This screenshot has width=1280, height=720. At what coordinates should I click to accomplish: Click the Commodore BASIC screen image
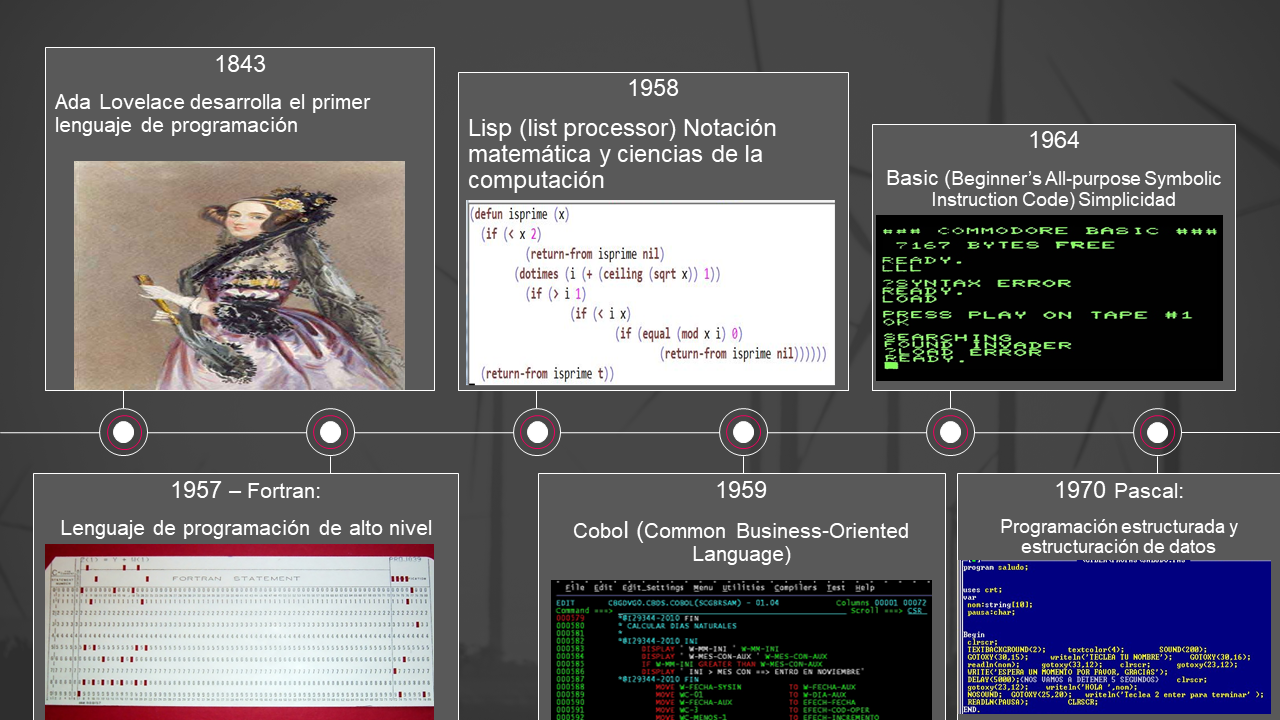[1049, 298]
